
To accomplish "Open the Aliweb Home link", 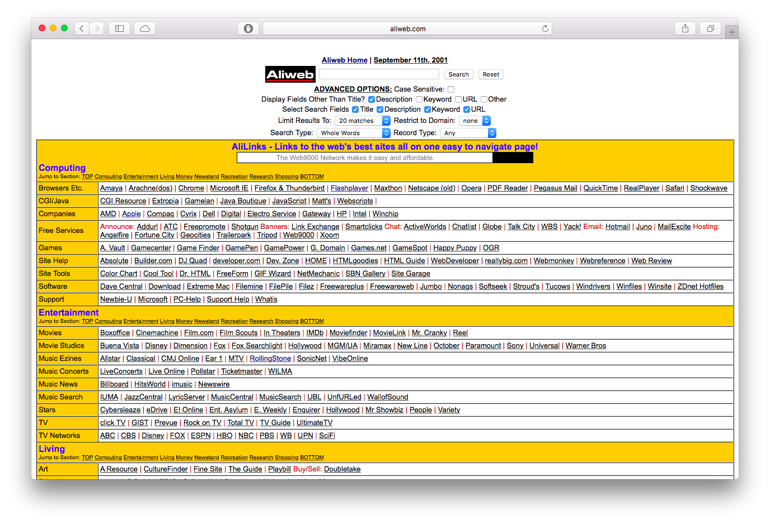I will click(343, 60).
